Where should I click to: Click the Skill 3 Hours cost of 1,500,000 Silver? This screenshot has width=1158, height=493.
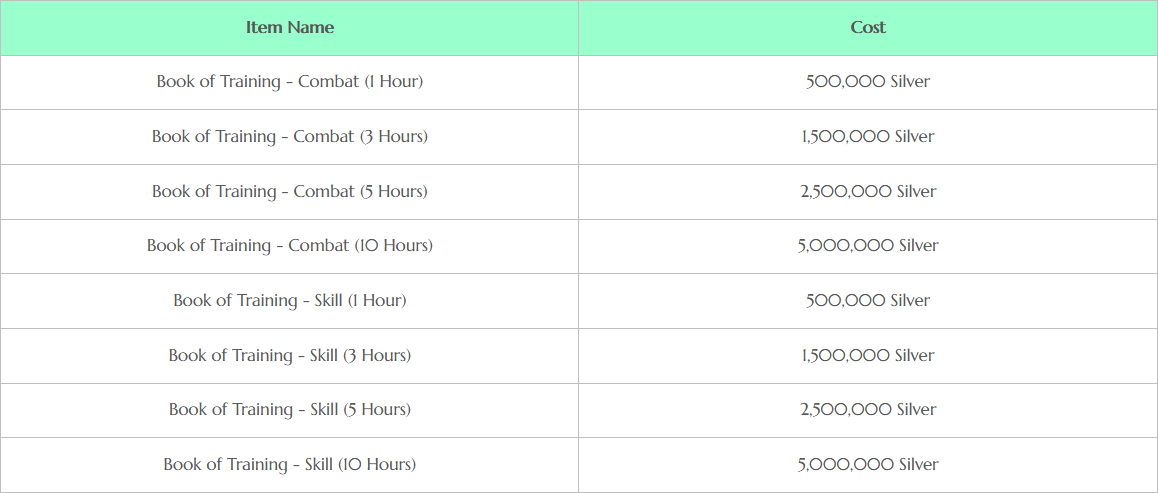(868, 355)
